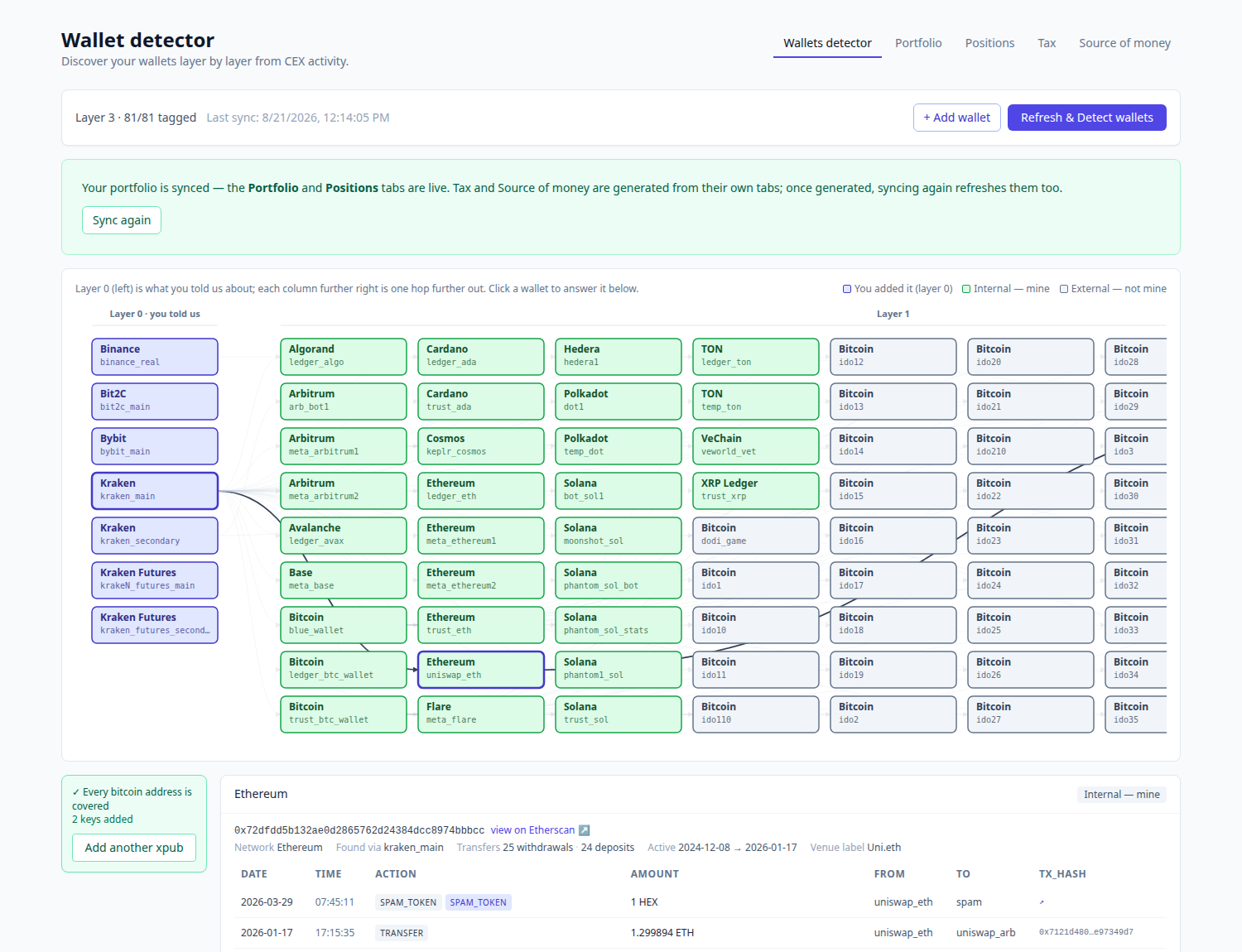The width and height of the screenshot is (1242, 952).
Task: Open the Source of money tab
Action: pyautogui.click(x=1124, y=43)
